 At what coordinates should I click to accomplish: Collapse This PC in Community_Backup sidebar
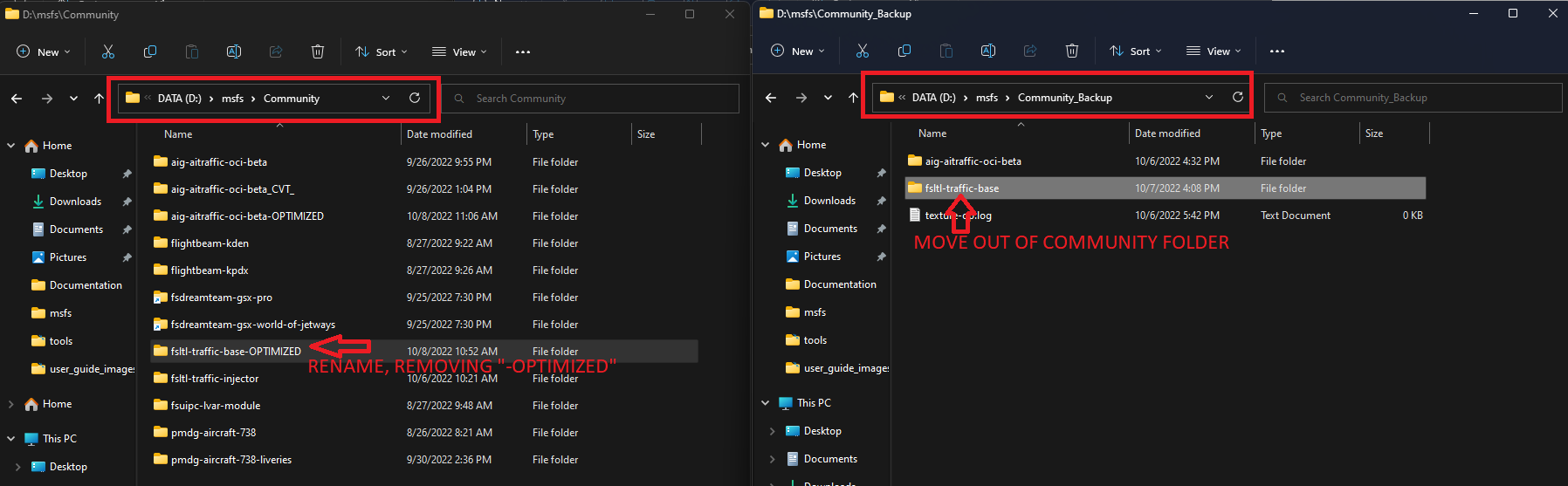766,403
